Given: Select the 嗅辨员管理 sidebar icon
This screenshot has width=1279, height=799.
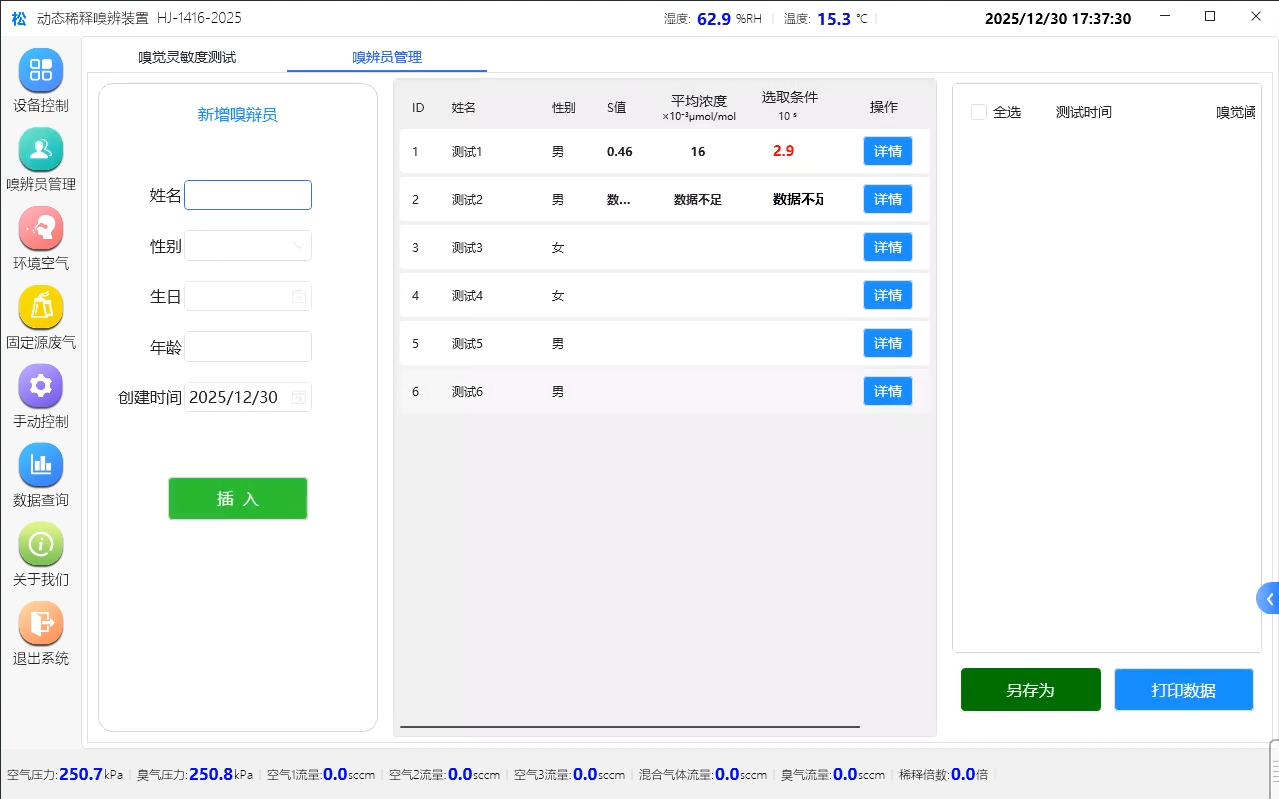Looking at the screenshot, I should [41, 160].
